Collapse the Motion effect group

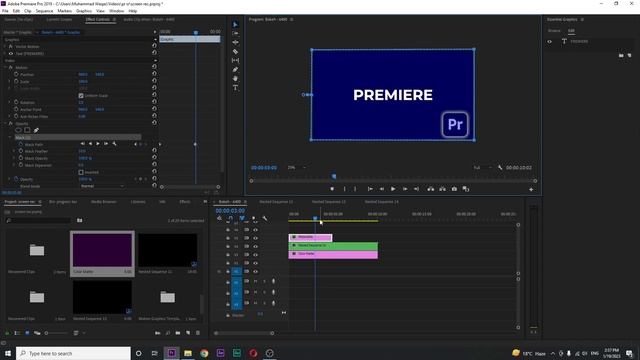point(6,67)
